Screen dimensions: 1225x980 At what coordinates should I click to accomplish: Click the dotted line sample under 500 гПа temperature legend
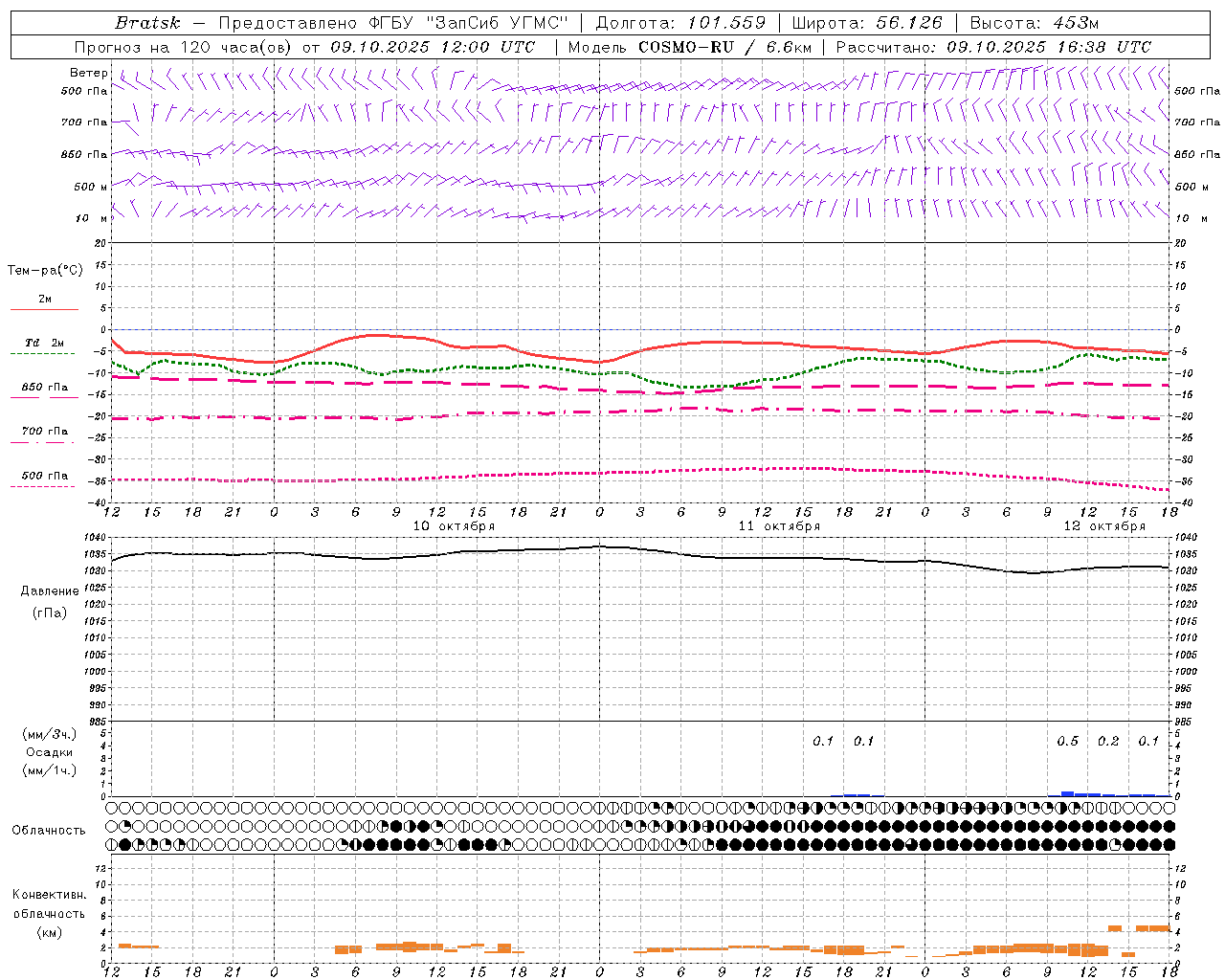44,486
